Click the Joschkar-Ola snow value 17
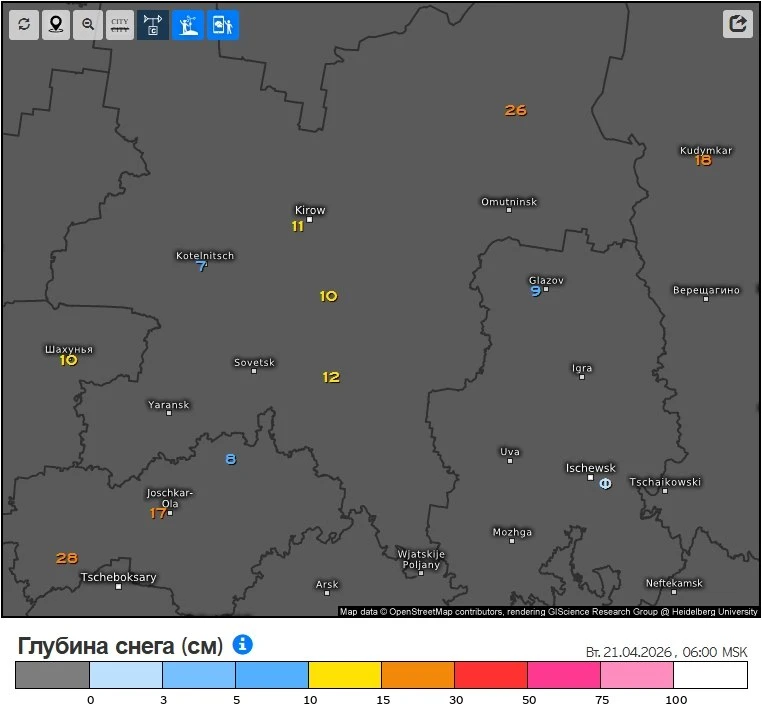The image size is (762, 709). 158,513
